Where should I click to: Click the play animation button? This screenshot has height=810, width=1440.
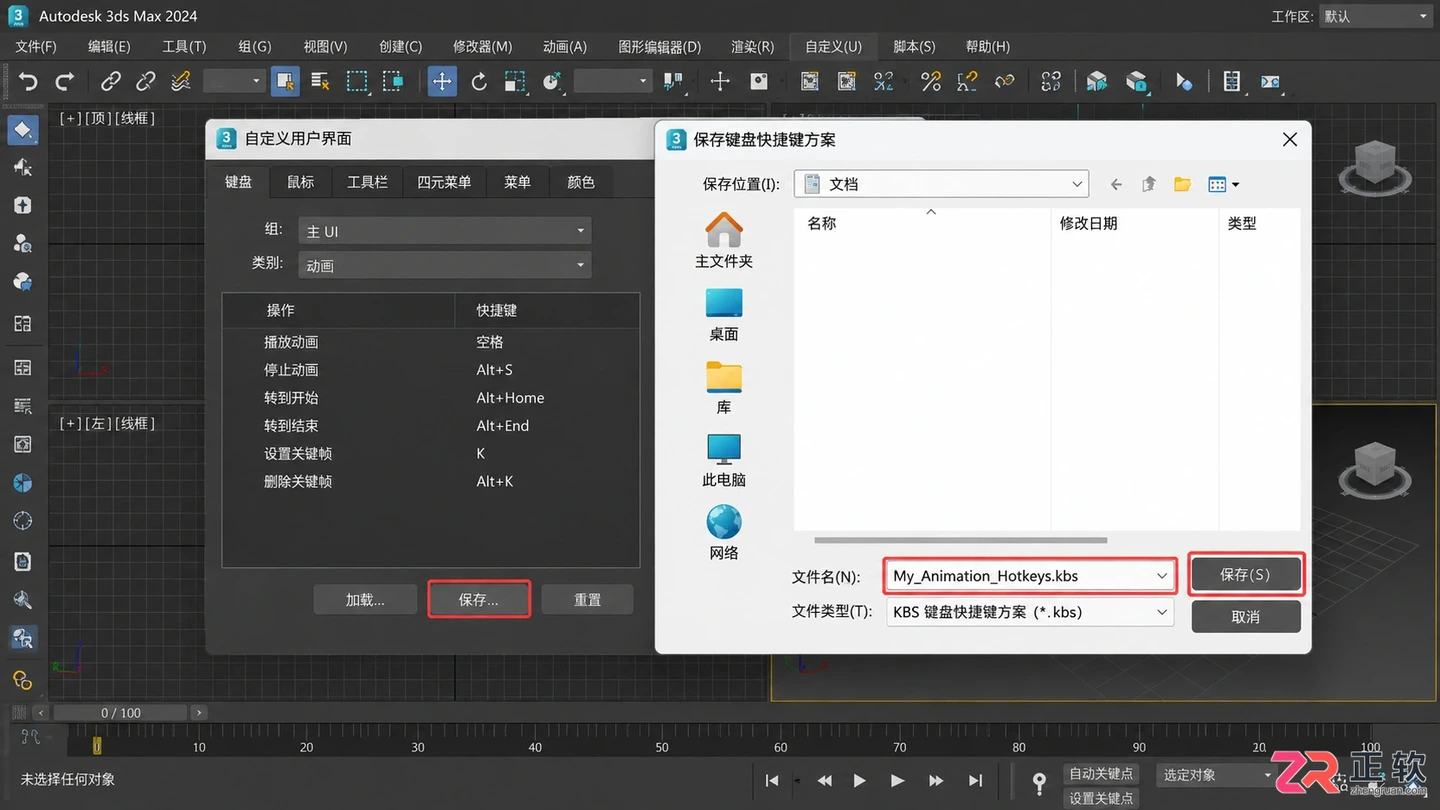click(860, 781)
